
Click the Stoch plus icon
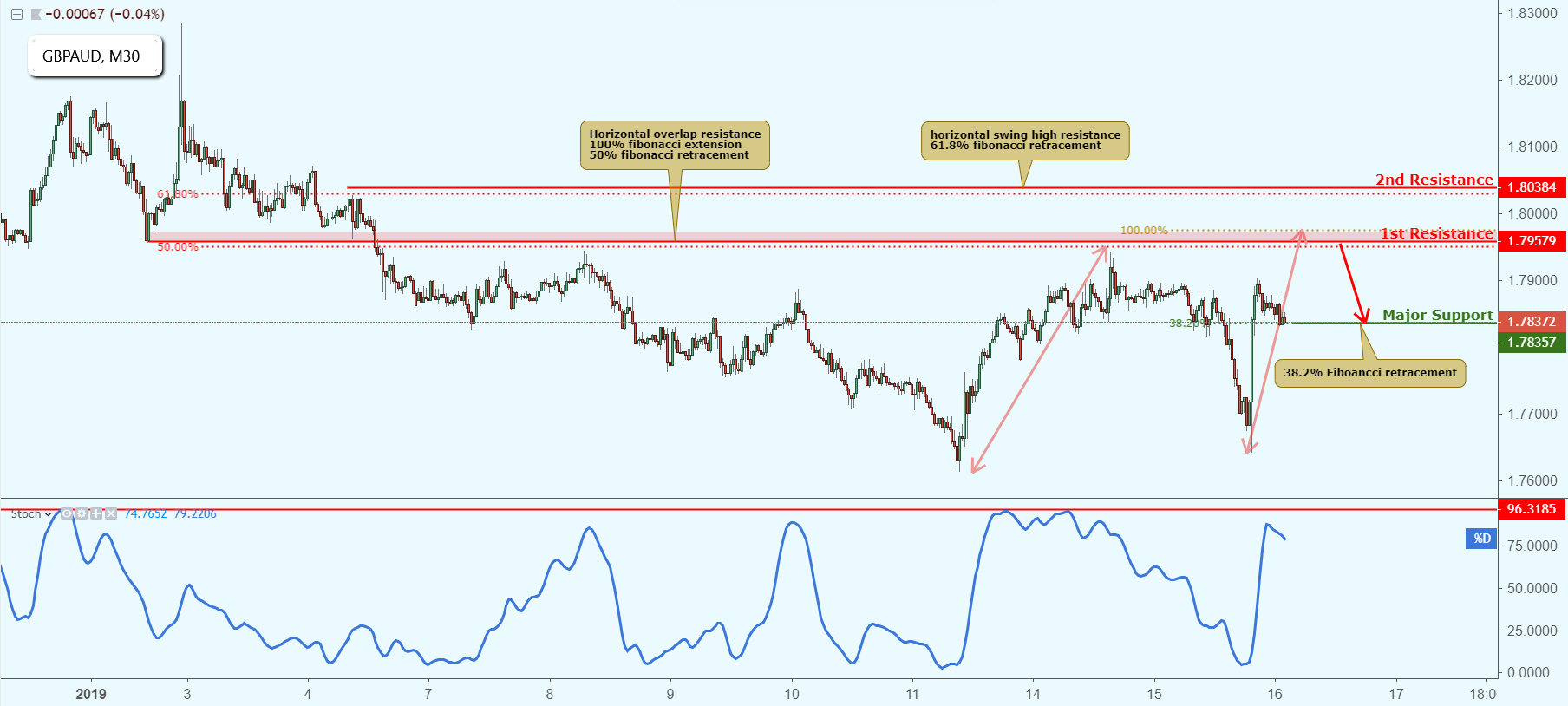point(96,513)
